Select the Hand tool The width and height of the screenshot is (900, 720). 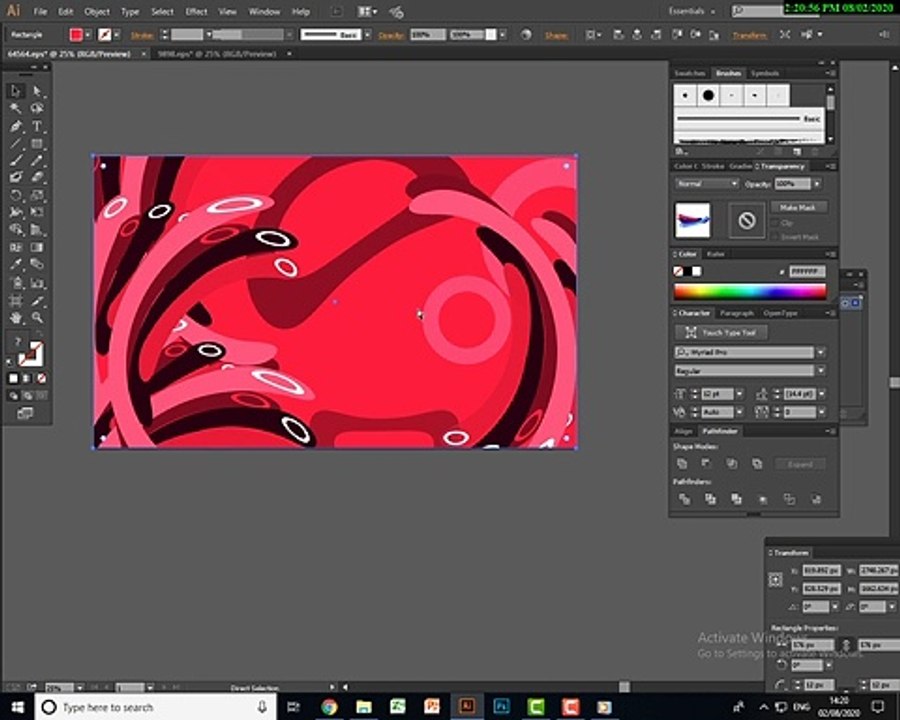(x=15, y=318)
